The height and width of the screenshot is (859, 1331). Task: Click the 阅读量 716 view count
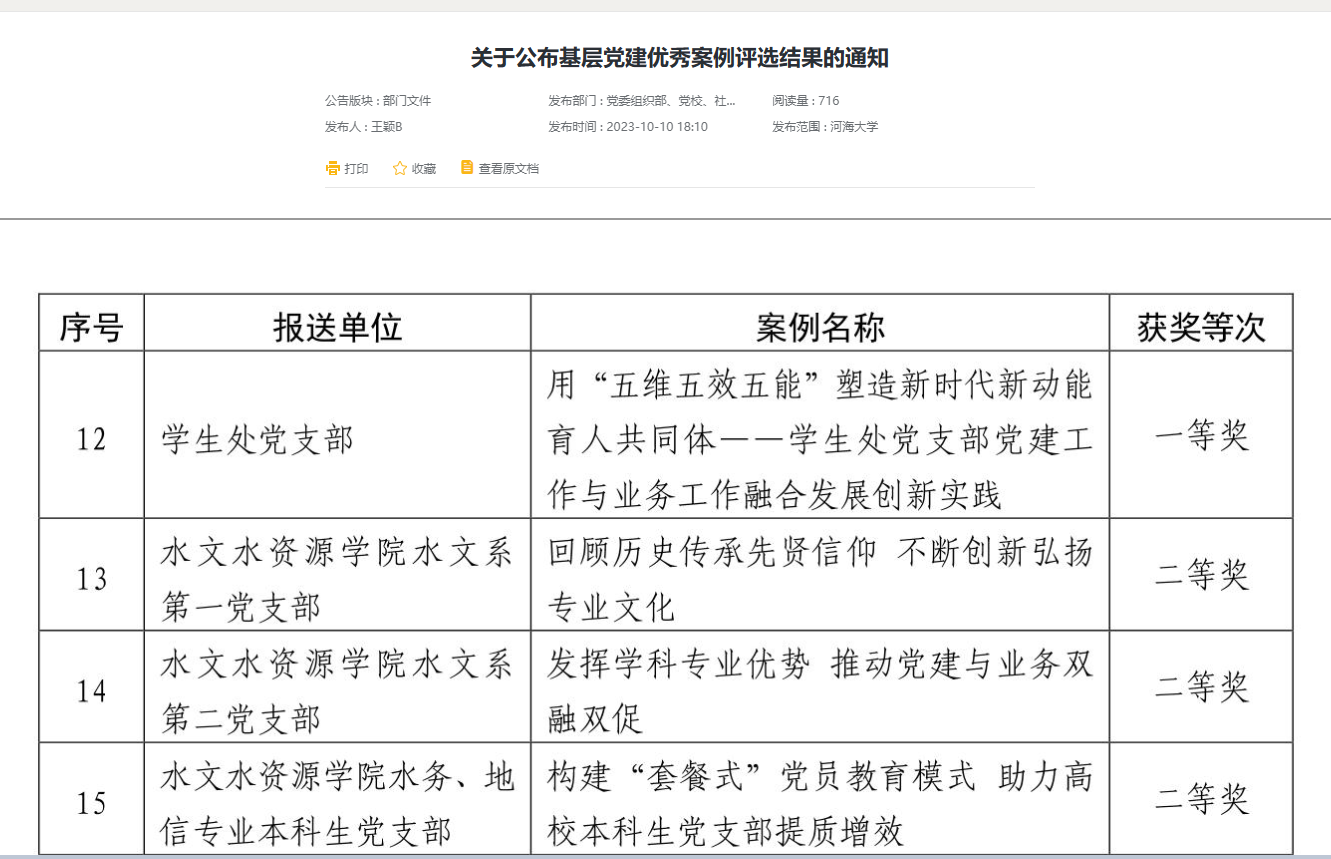(806, 101)
